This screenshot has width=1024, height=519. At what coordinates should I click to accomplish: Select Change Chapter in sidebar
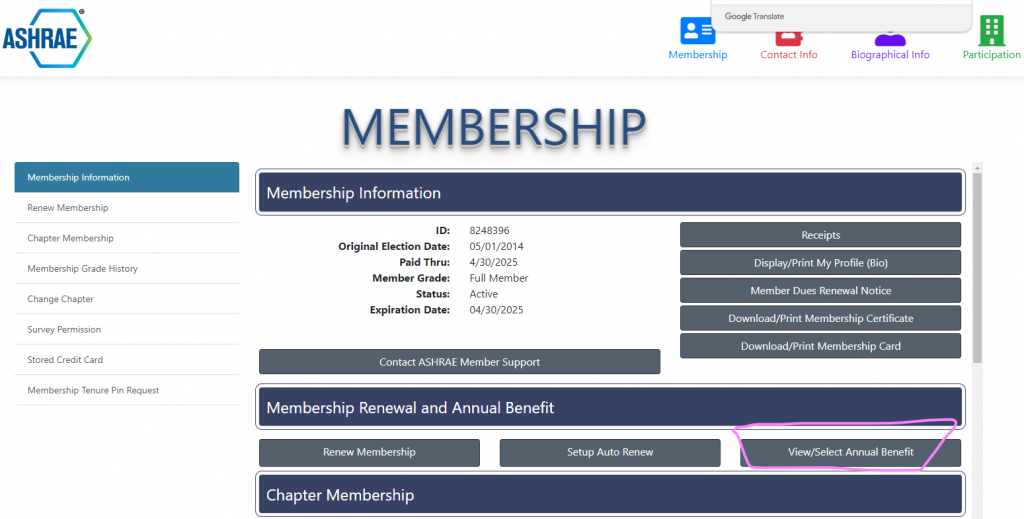(61, 299)
